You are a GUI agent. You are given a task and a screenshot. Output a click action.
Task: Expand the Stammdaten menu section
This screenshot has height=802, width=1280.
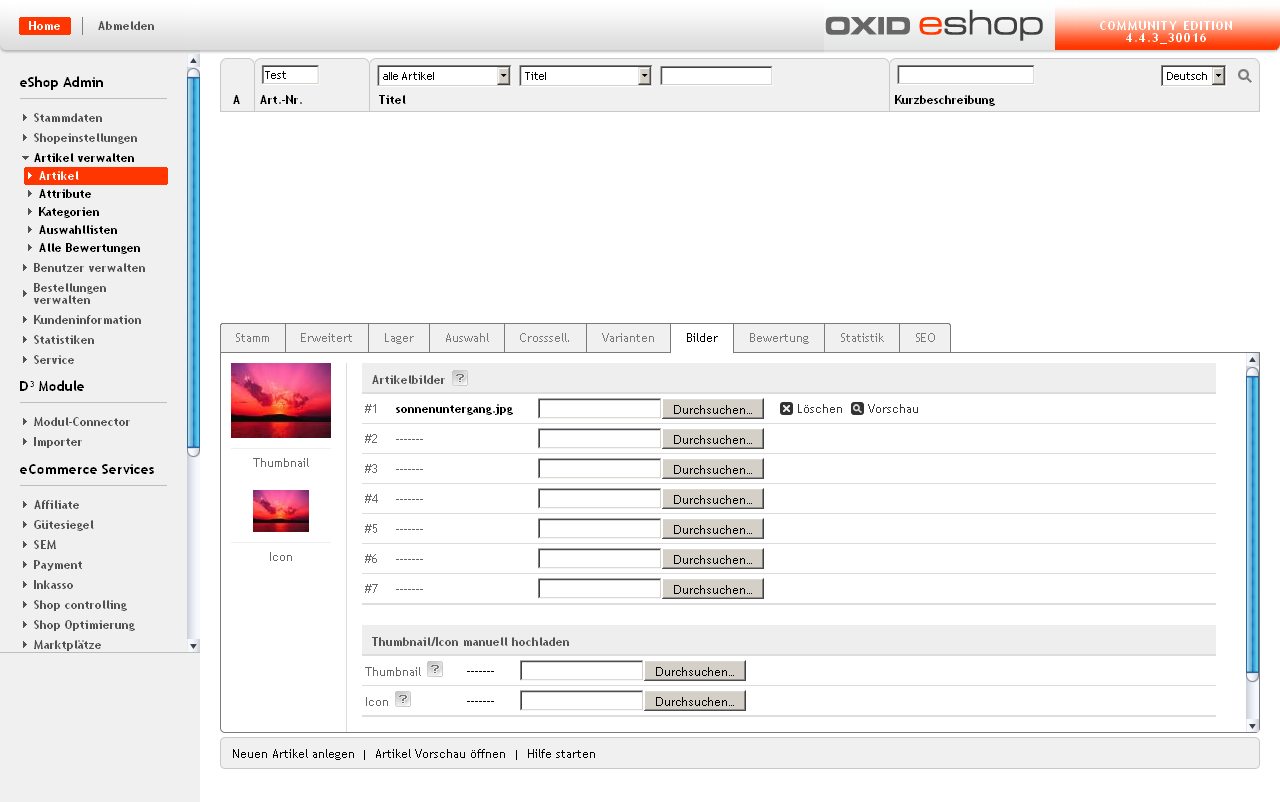pos(67,118)
